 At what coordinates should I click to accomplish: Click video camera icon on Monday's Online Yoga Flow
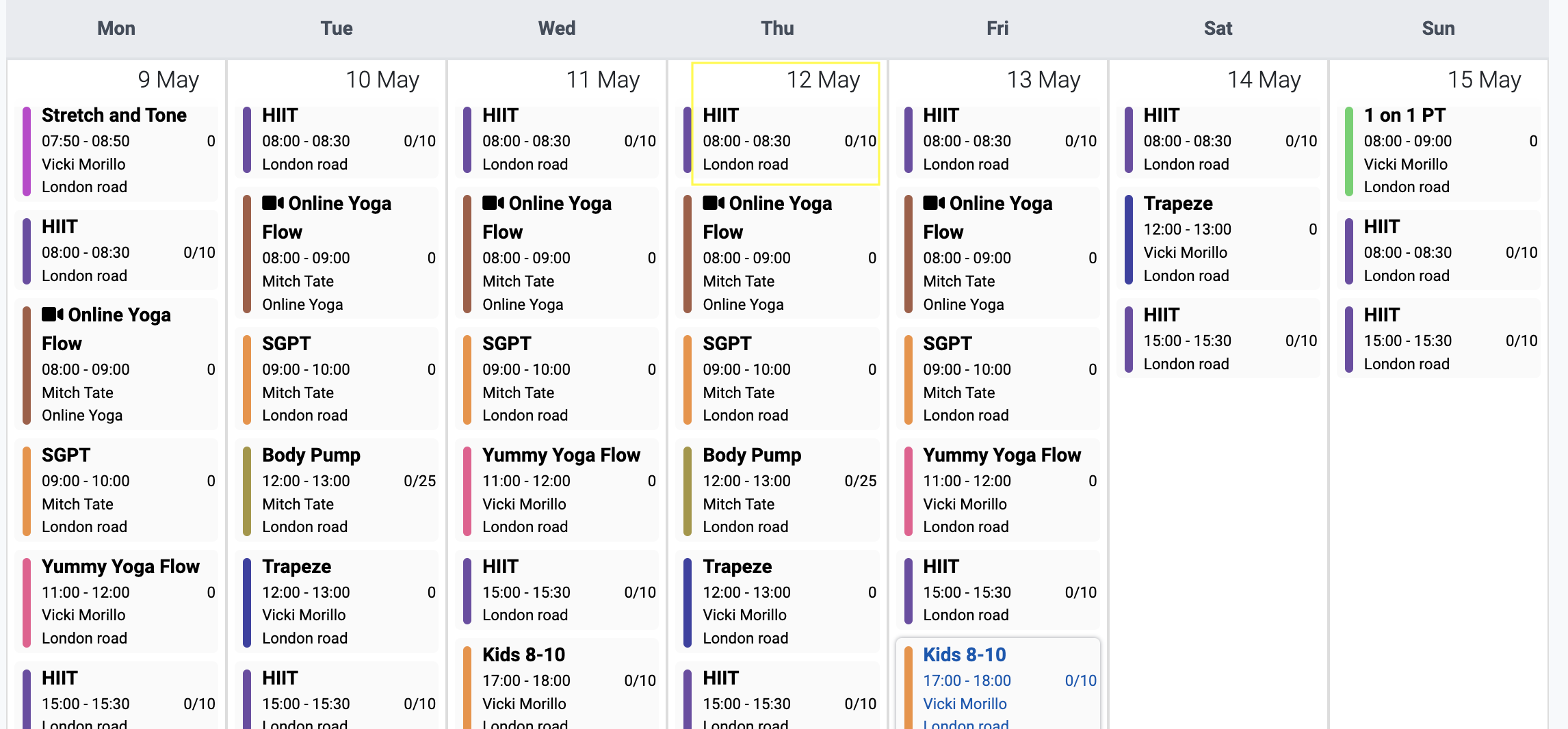[53, 315]
